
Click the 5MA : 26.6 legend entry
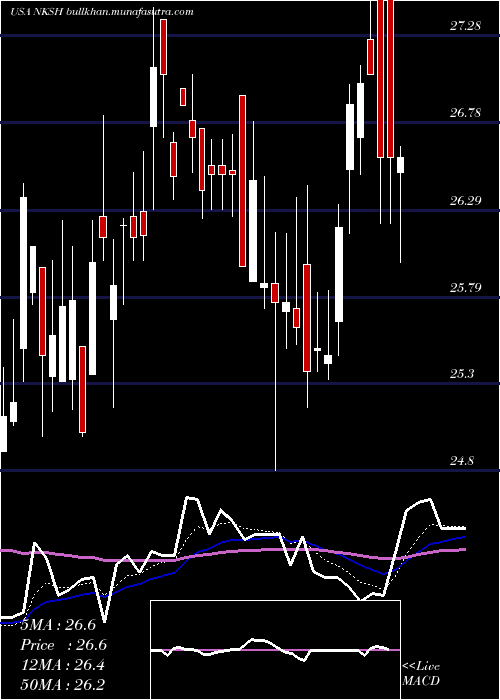pos(58,625)
